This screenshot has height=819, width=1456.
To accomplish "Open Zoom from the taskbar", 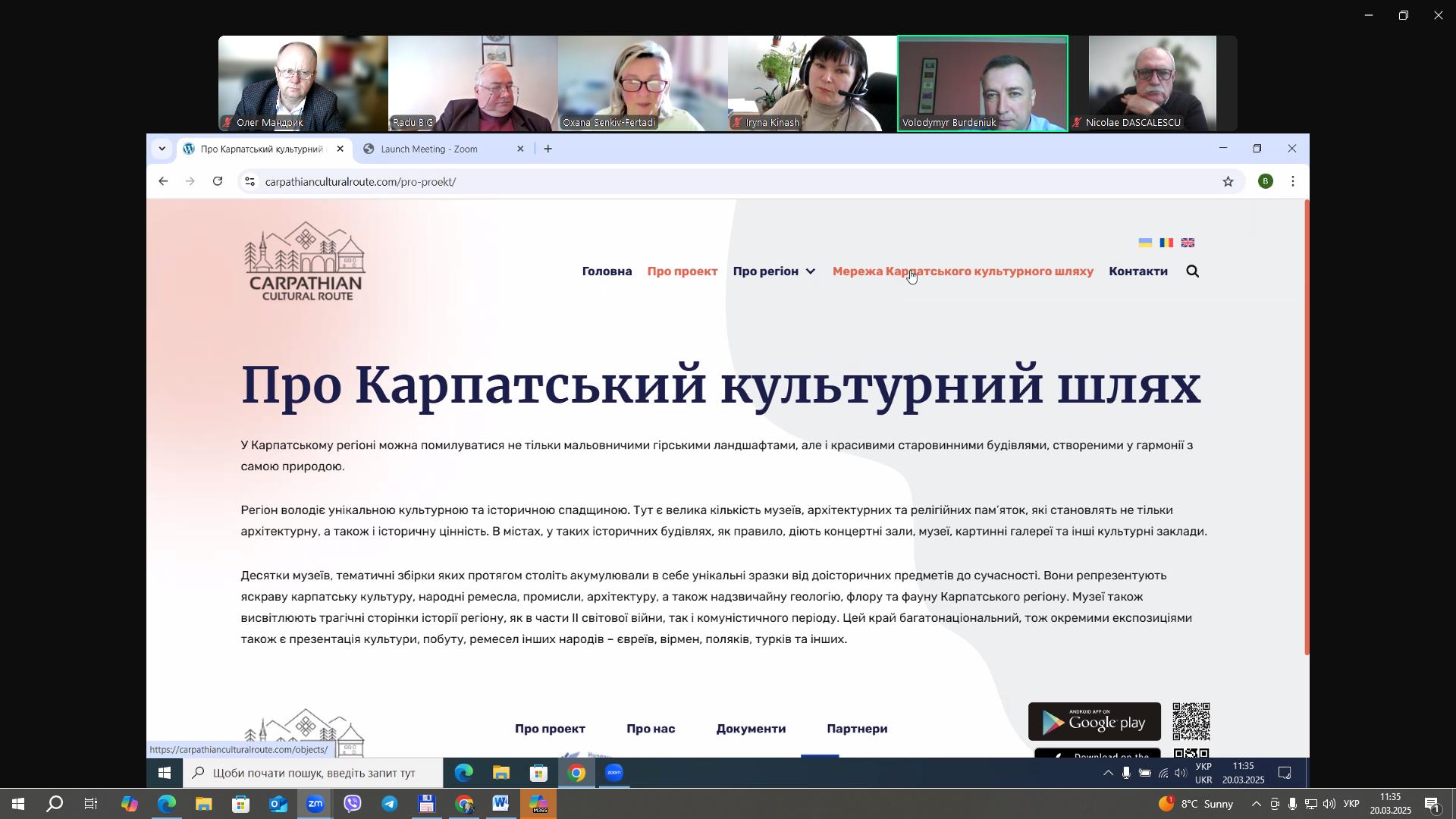I will [x=315, y=804].
